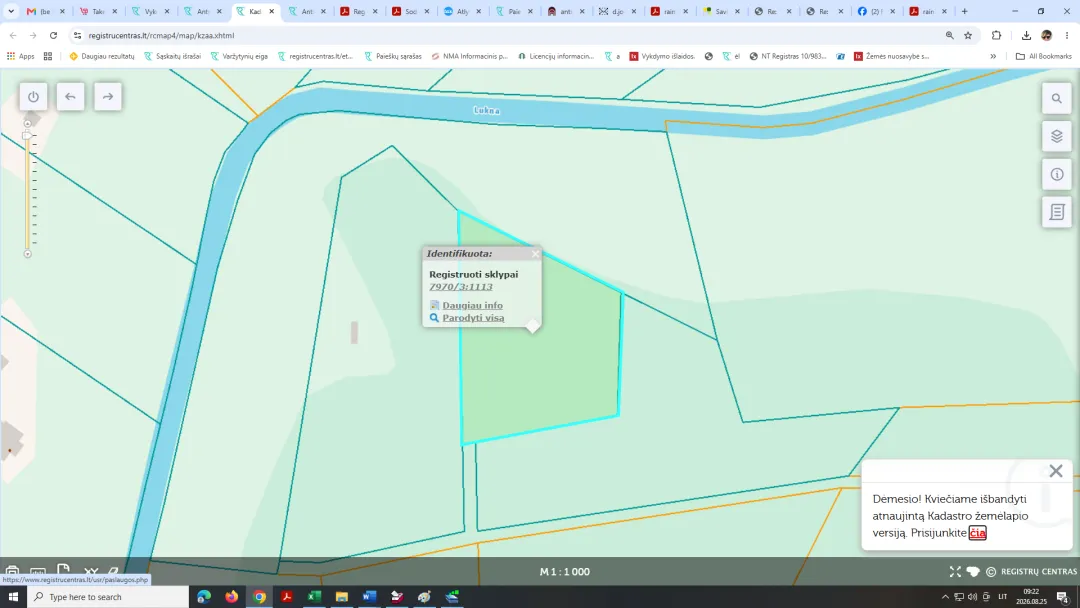Reload the page
This screenshot has height=608, width=1080.
(x=53, y=35)
